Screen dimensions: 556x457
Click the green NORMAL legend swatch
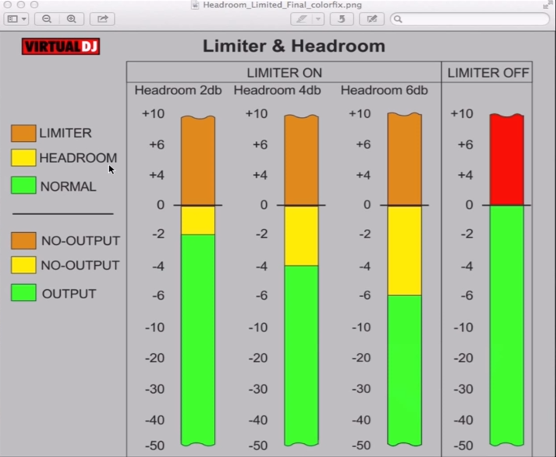click(23, 185)
